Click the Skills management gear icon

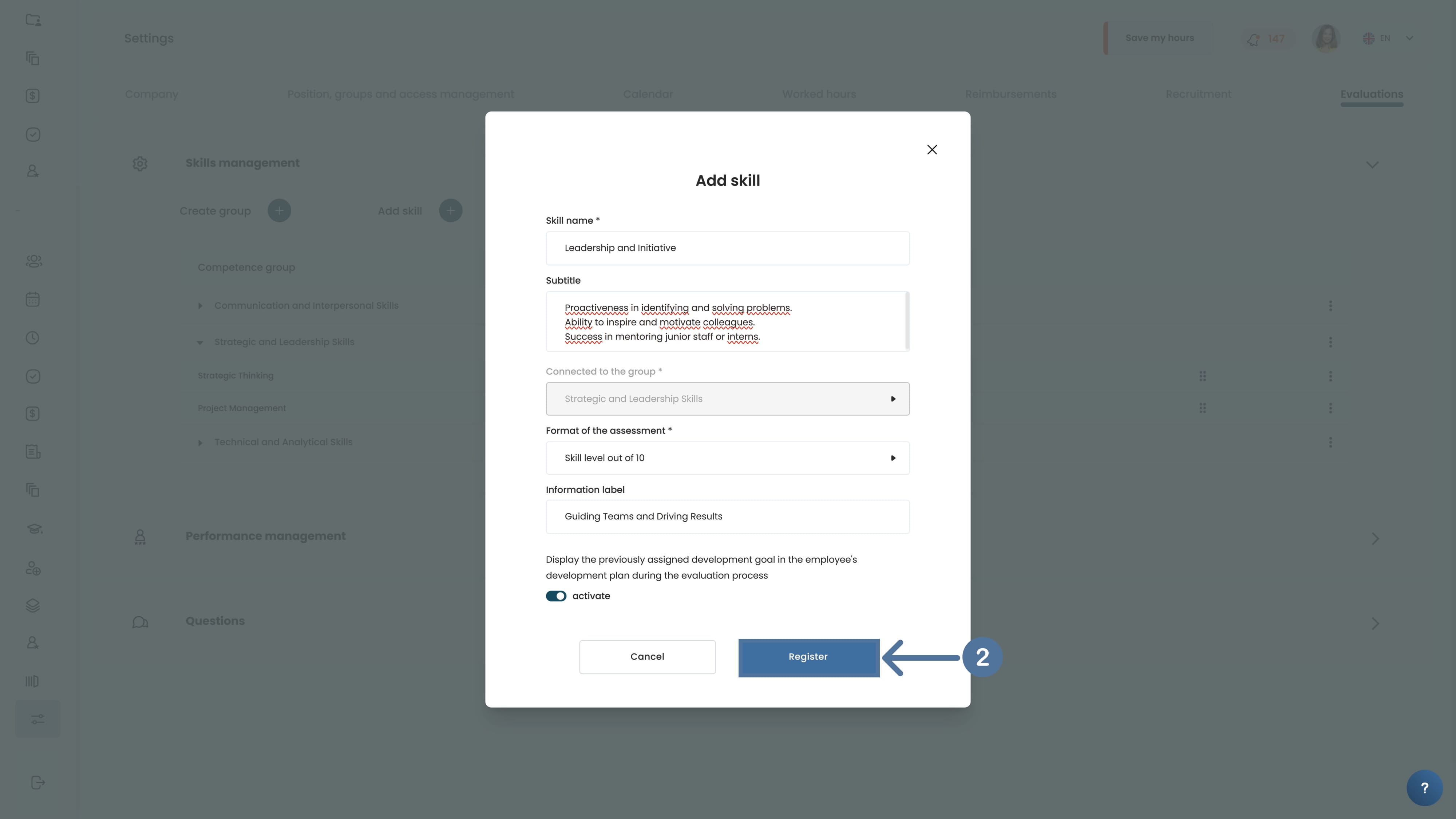tap(140, 164)
